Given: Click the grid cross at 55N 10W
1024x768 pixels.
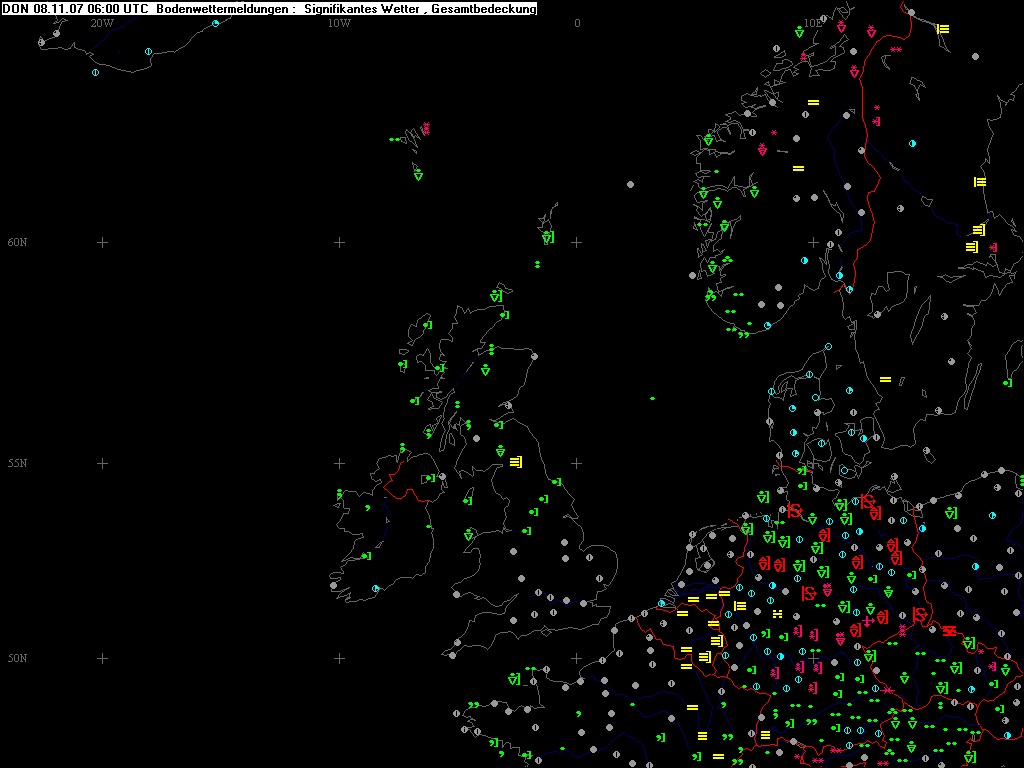Looking at the screenshot, I should click(339, 463).
